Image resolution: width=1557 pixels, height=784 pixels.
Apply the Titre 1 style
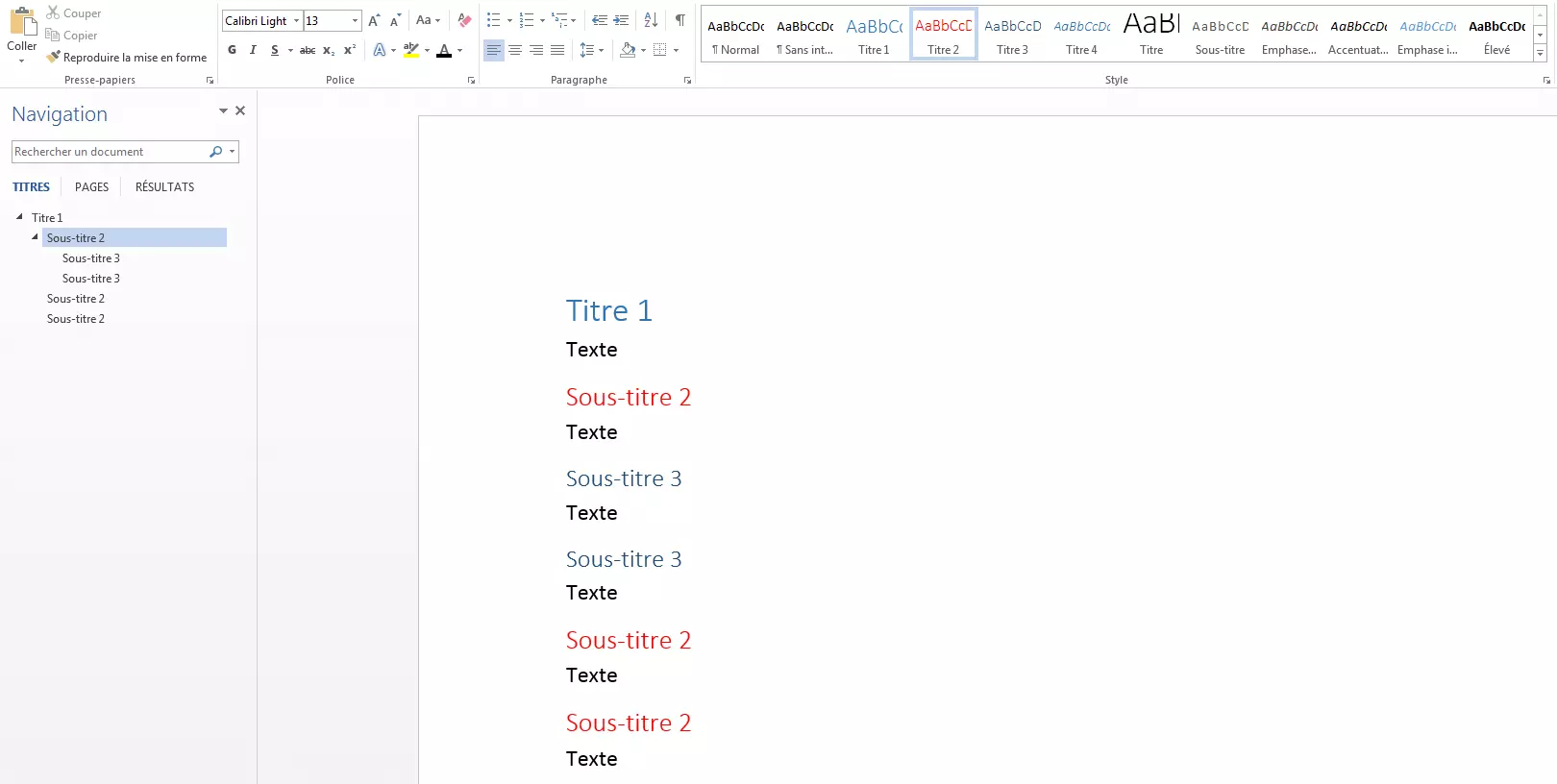[875, 36]
